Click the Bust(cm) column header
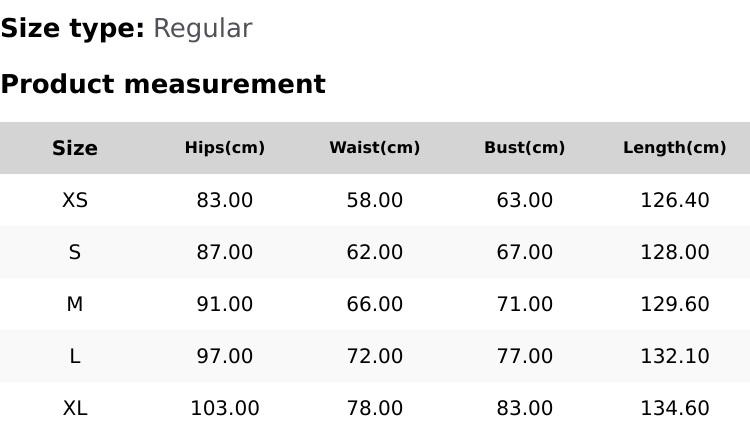750x434 pixels. [525, 148]
